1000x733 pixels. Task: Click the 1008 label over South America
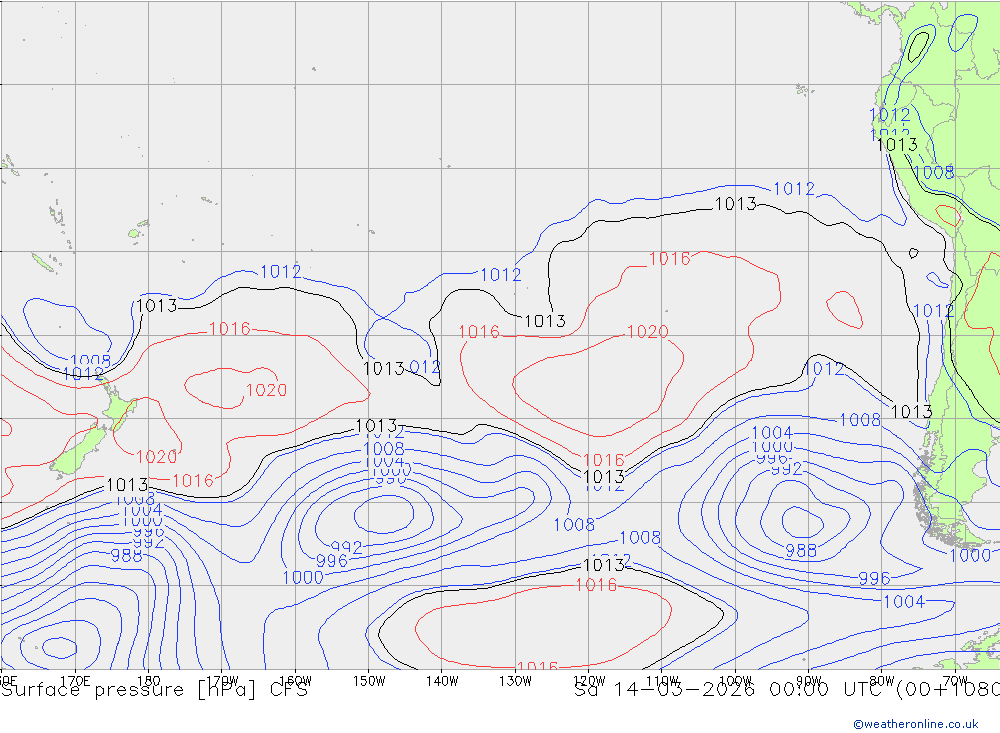pos(934,172)
